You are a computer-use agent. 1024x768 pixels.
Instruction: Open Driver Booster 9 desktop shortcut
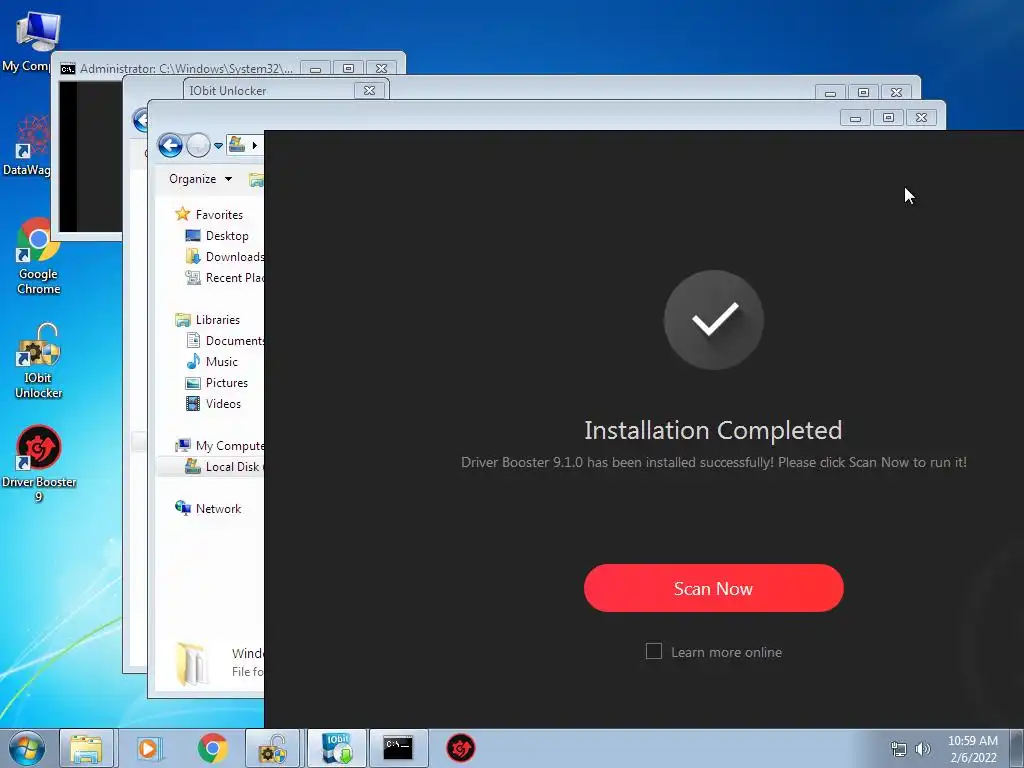(x=39, y=464)
